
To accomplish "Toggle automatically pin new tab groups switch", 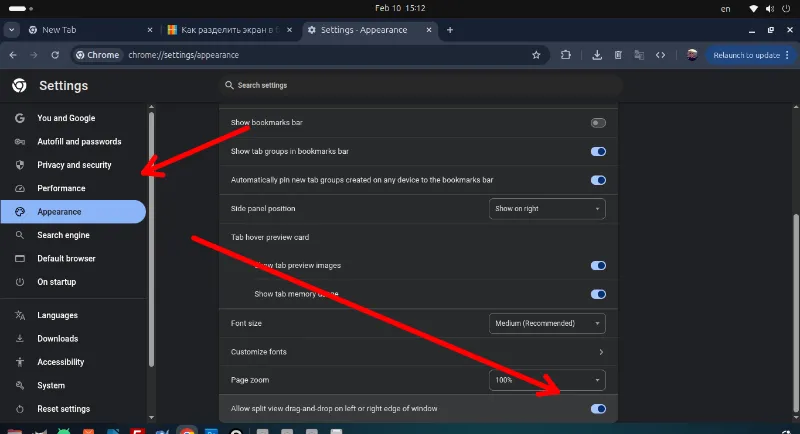I will 598,180.
